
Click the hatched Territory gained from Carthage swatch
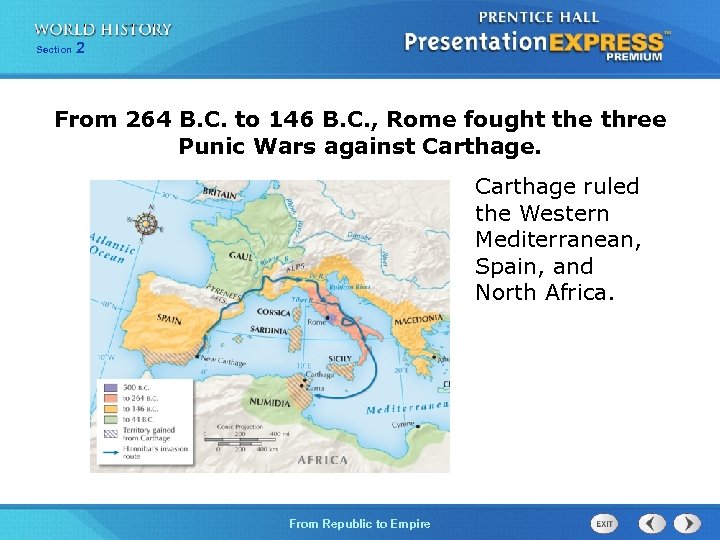tap(111, 433)
